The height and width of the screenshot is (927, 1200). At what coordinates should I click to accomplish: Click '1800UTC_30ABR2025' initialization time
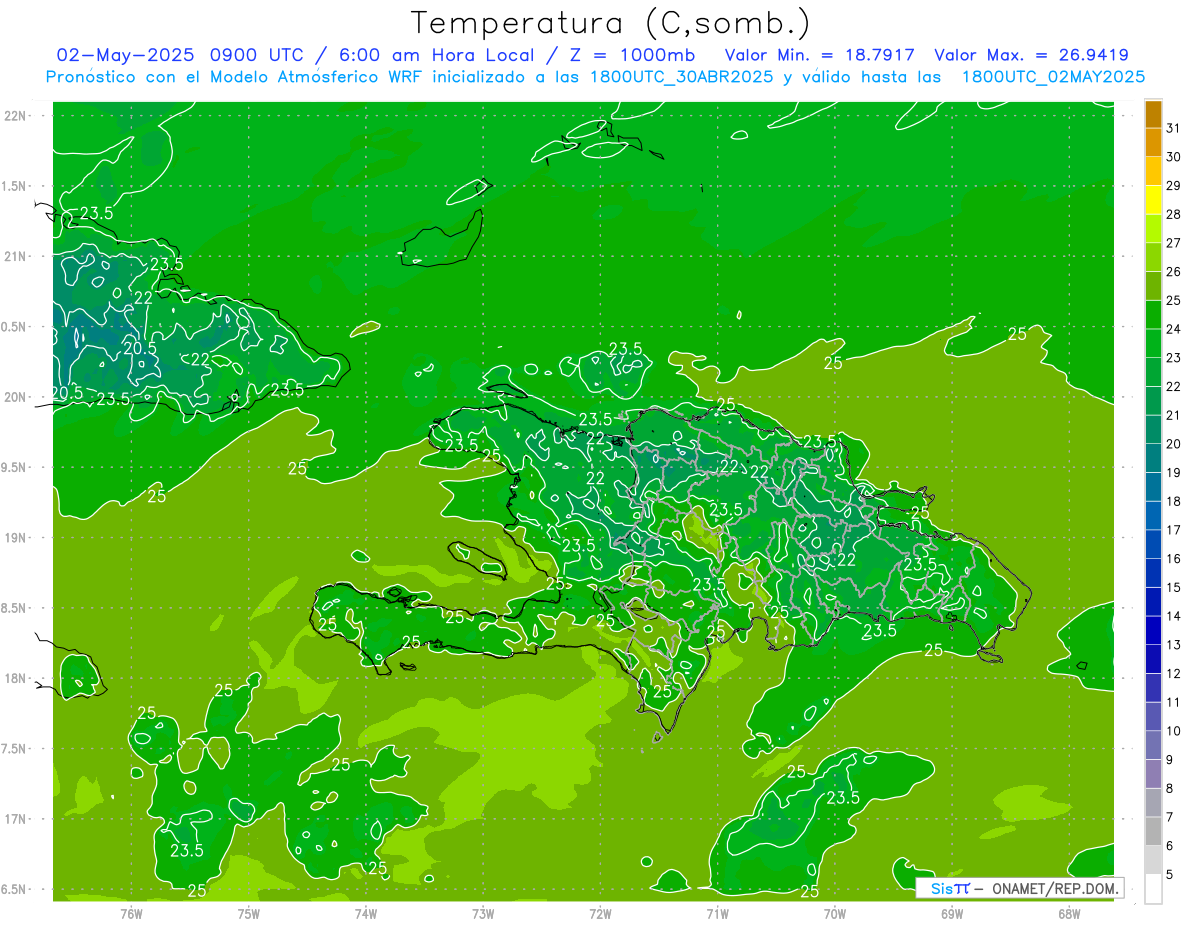tap(682, 77)
